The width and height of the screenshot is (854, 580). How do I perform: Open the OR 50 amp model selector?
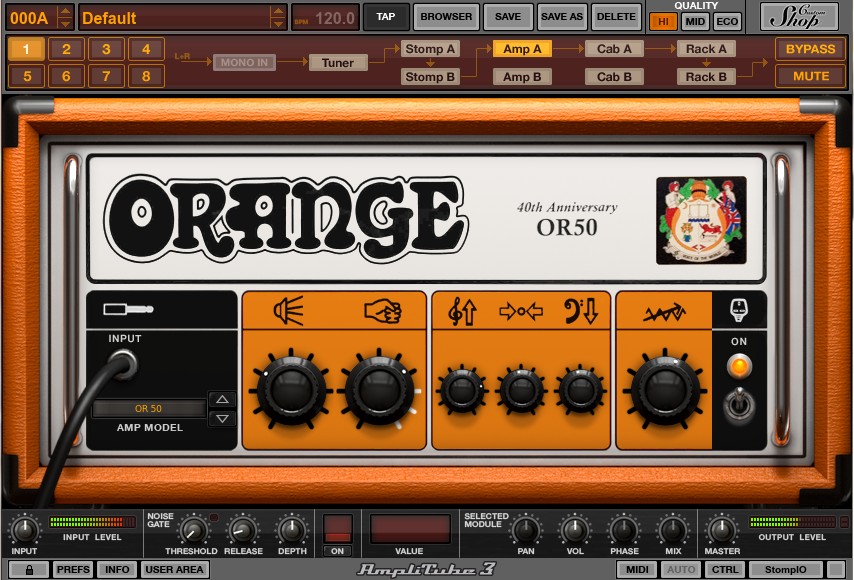[148, 409]
